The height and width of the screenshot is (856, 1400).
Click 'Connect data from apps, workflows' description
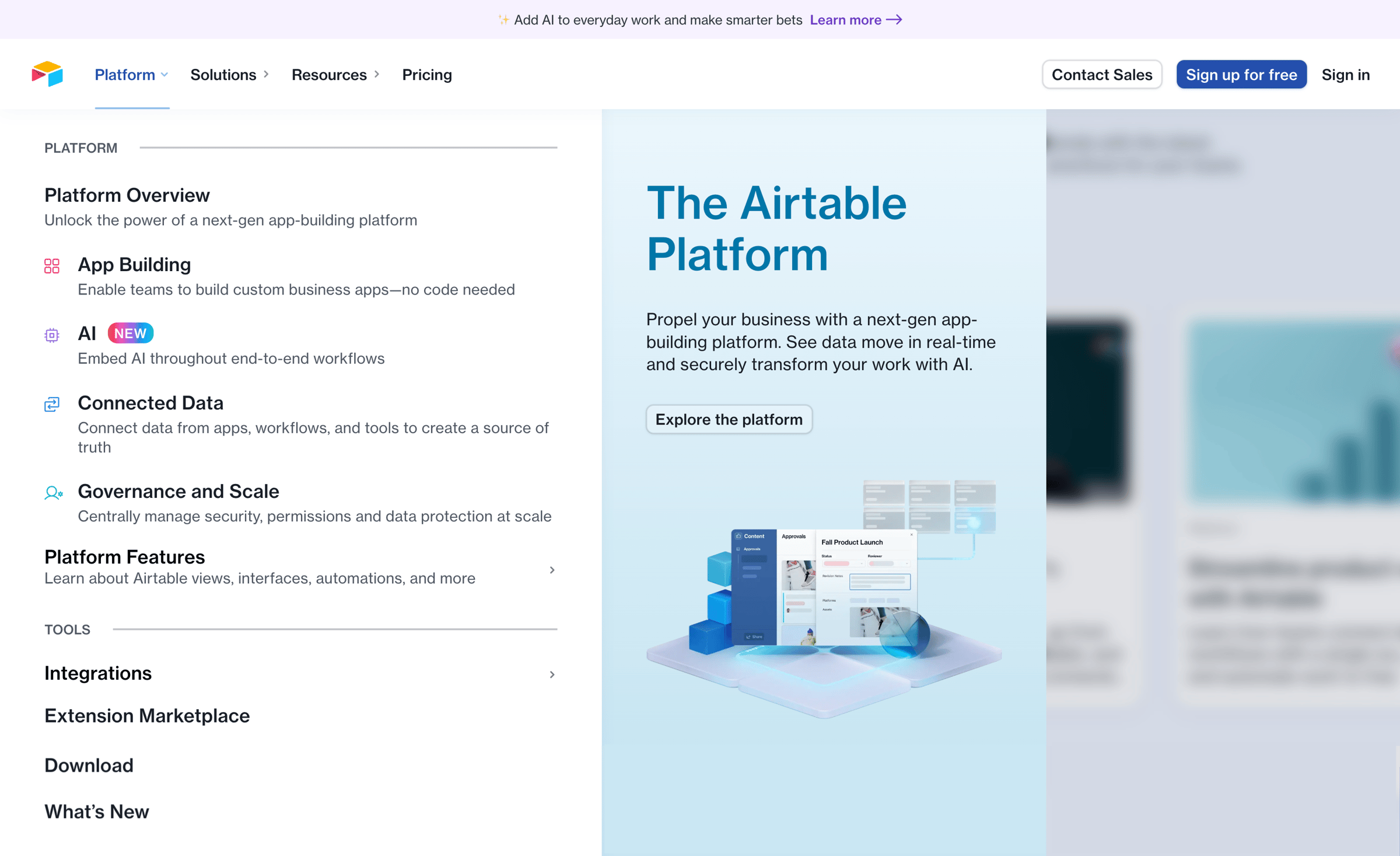tap(313, 437)
